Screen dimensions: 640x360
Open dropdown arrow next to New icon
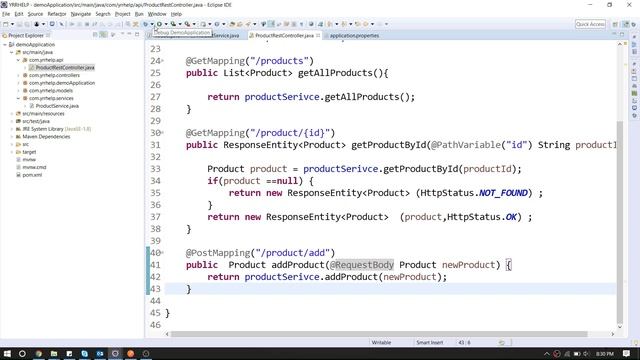coord(12,24)
